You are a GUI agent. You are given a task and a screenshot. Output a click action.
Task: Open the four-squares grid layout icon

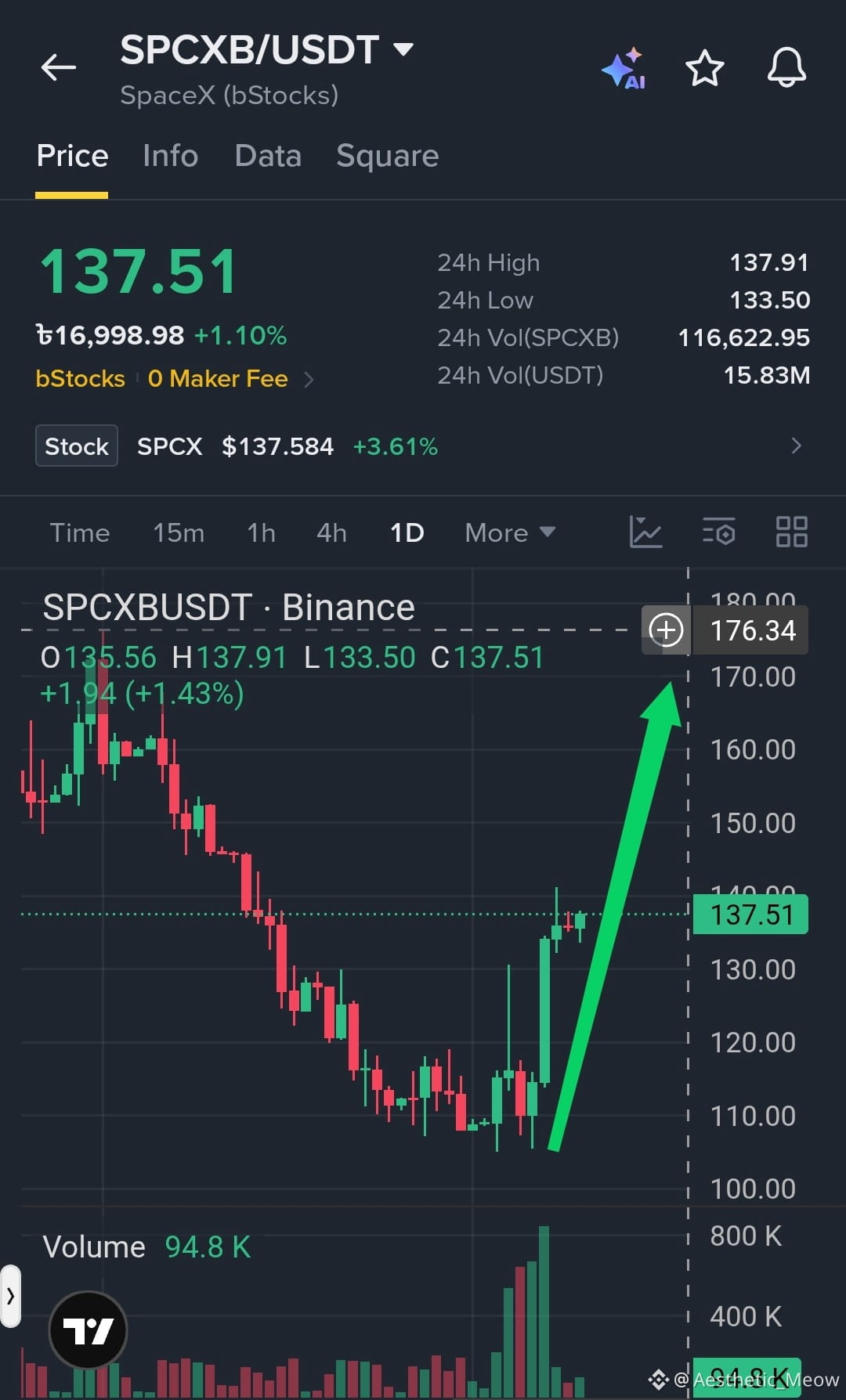click(x=792, y=532)
